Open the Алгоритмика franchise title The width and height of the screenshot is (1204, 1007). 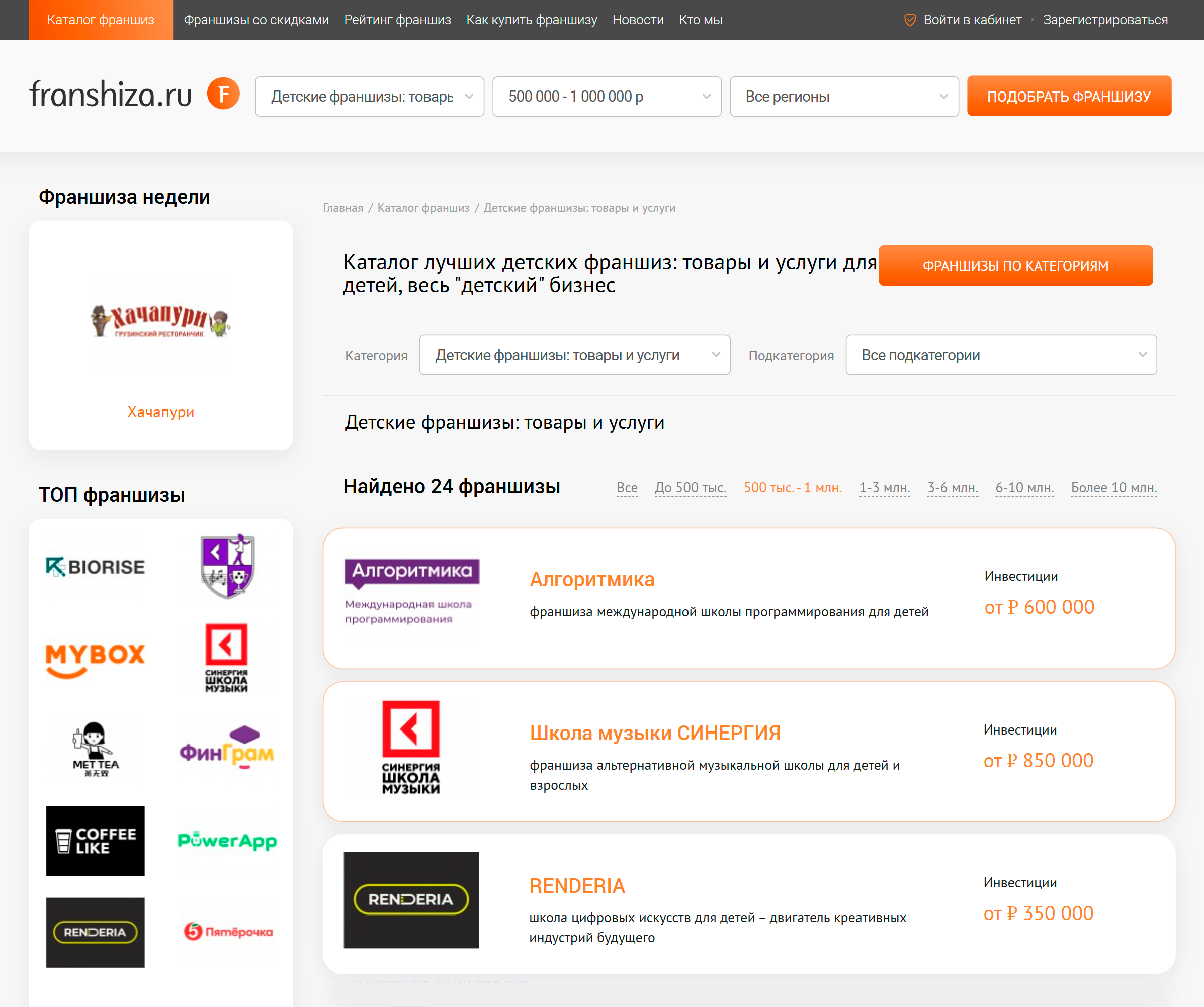591,580
